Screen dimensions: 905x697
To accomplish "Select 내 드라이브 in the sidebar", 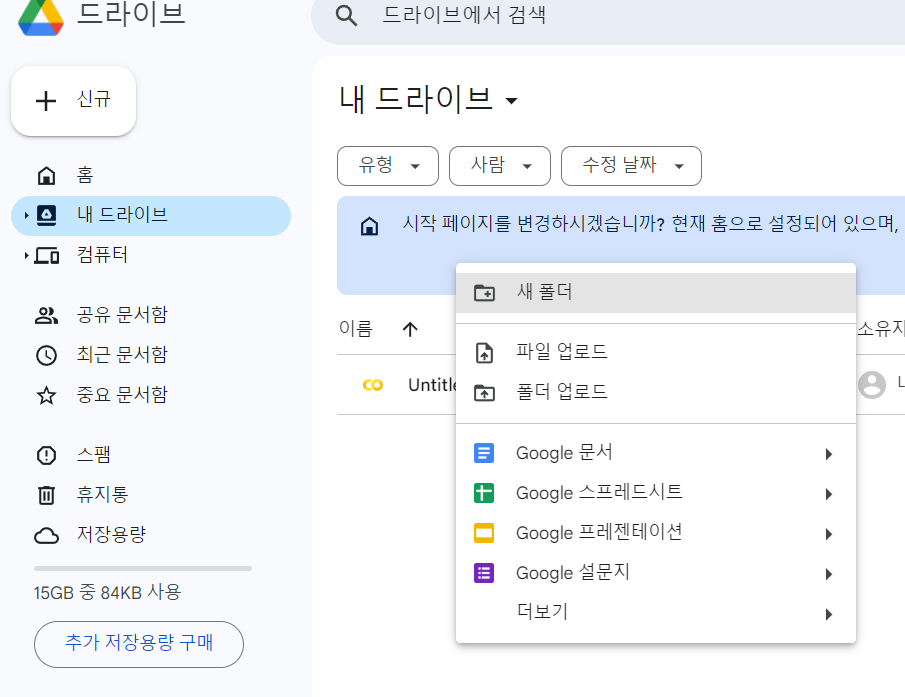I will point(151,215).
